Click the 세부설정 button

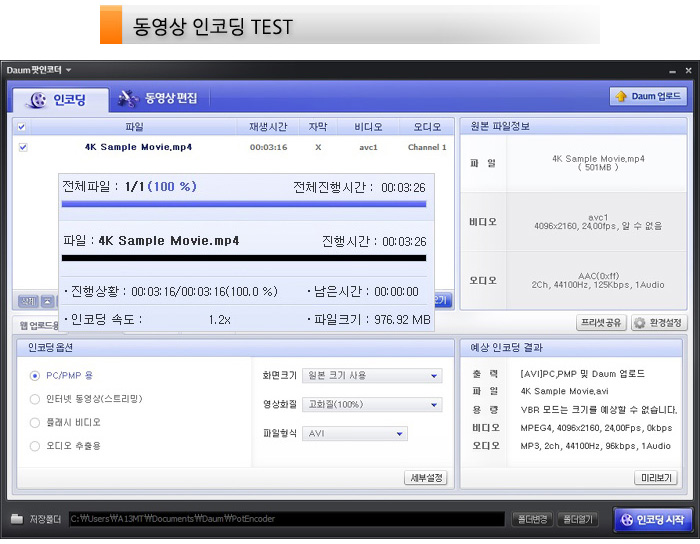(x=425, y=478)
